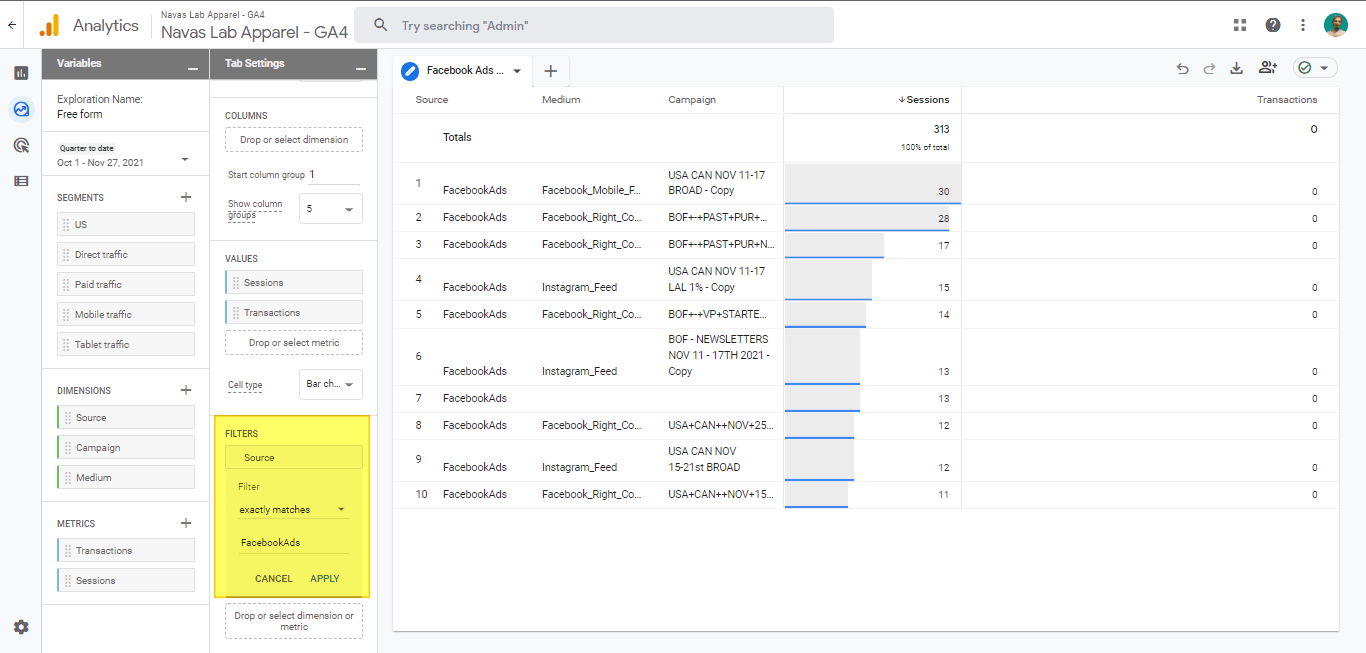Click the Campaign column header
Image resolution: width=1366 pixels, height=653 pixels.
pos(692,100)
